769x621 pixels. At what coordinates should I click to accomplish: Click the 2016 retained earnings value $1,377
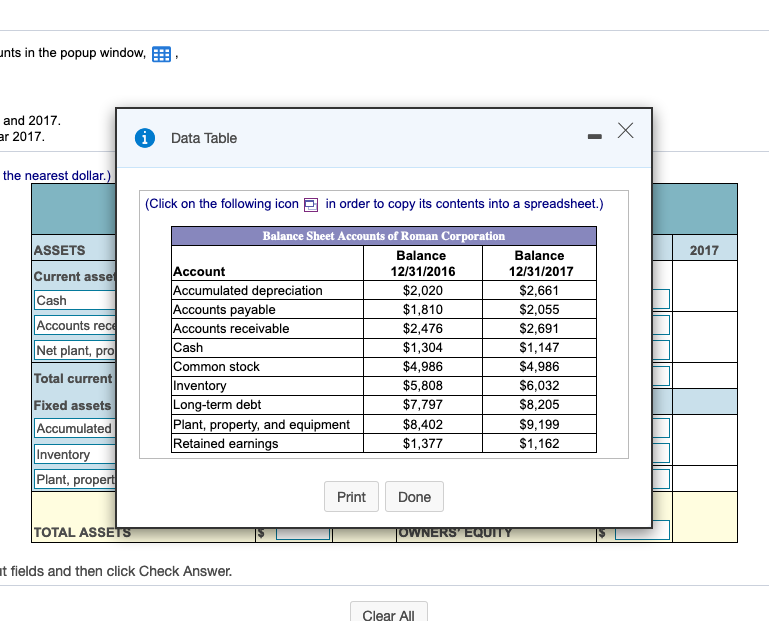click(423, 443)
